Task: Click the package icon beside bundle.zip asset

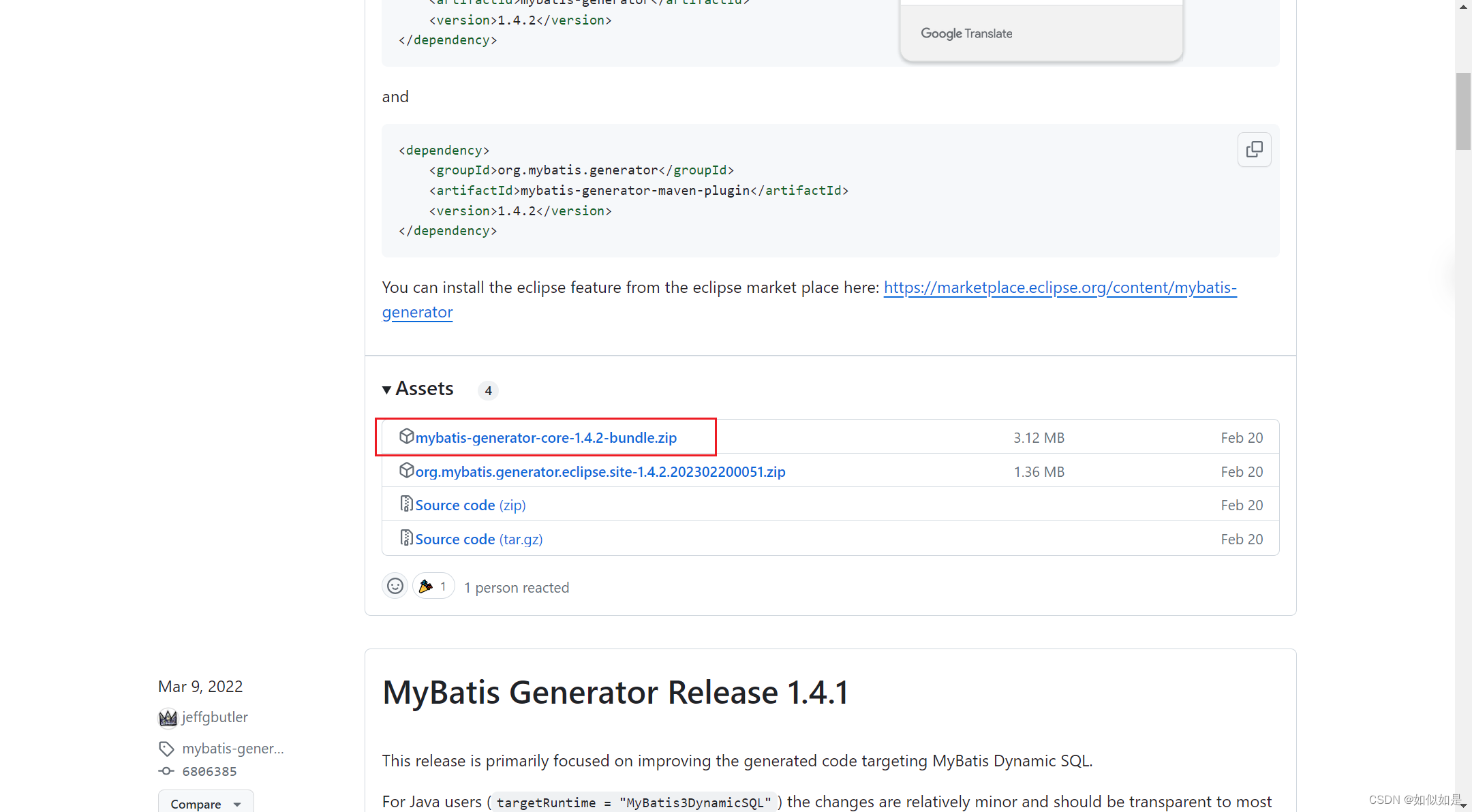Action: coord(406,436)
